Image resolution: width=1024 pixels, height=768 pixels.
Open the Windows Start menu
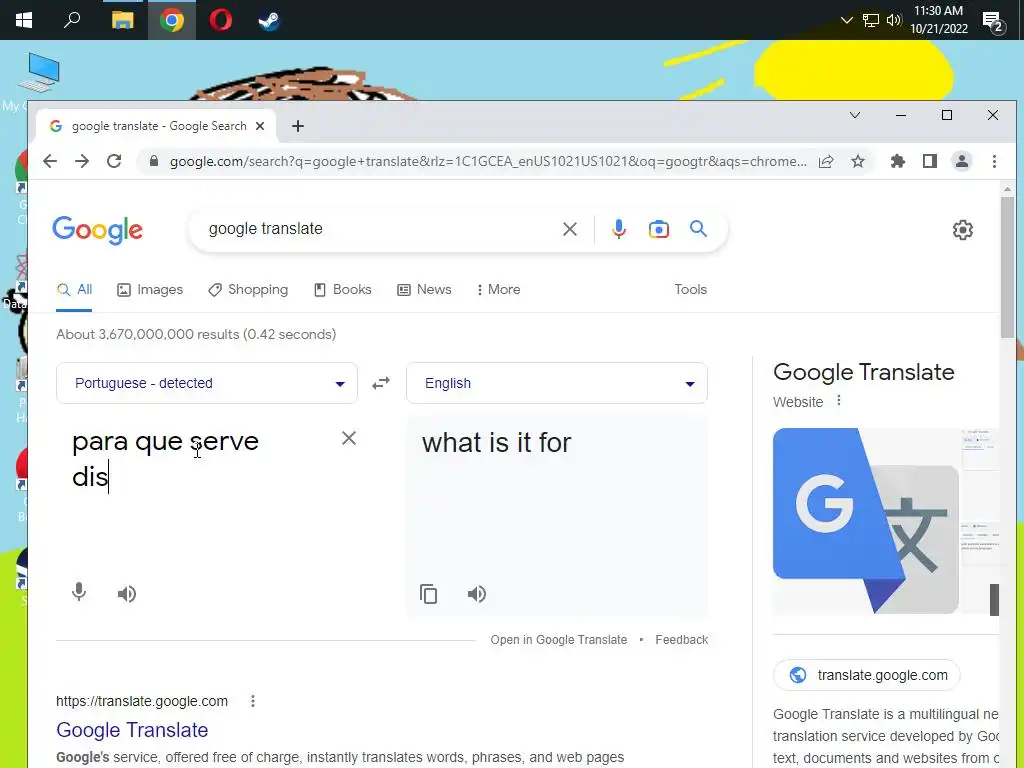(24, 20)
